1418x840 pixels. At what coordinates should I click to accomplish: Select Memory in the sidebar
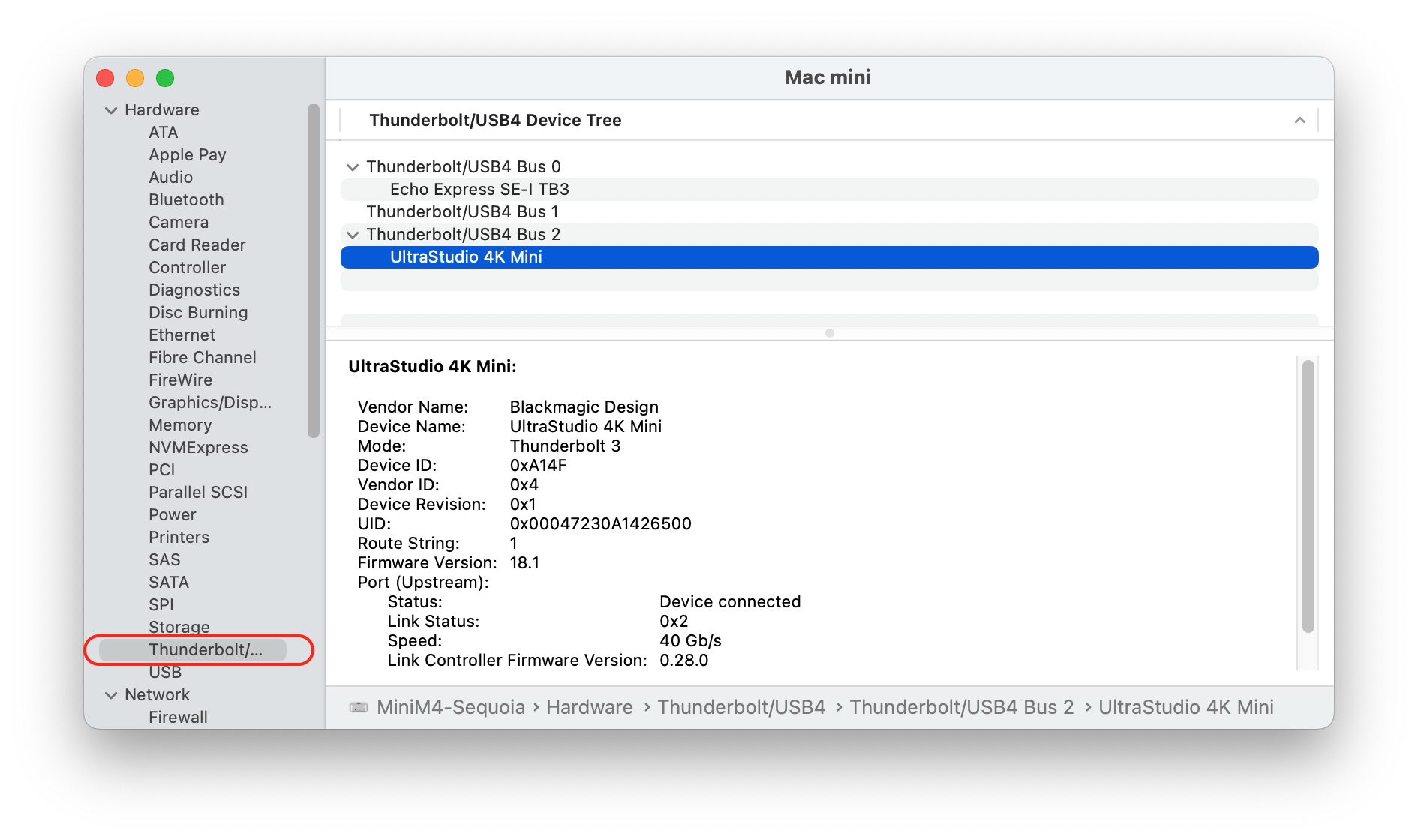180,425
